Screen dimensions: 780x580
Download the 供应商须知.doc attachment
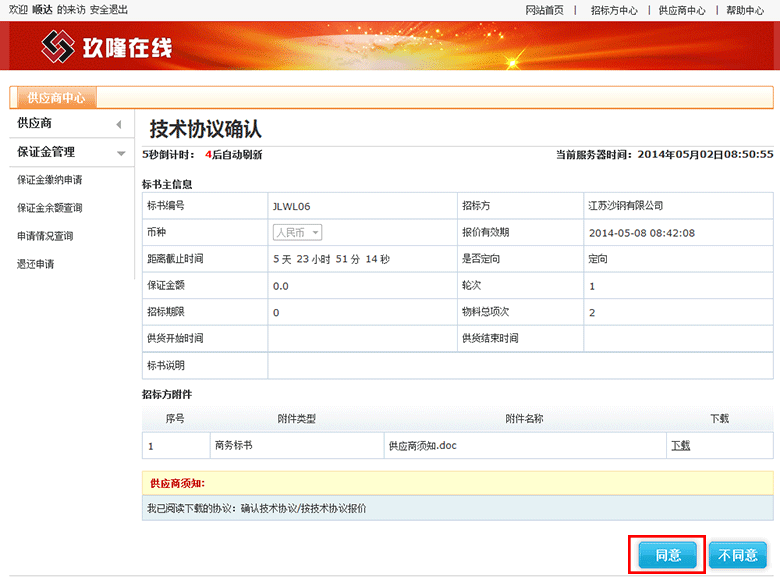pyautogui.click(x=680, y=445)
